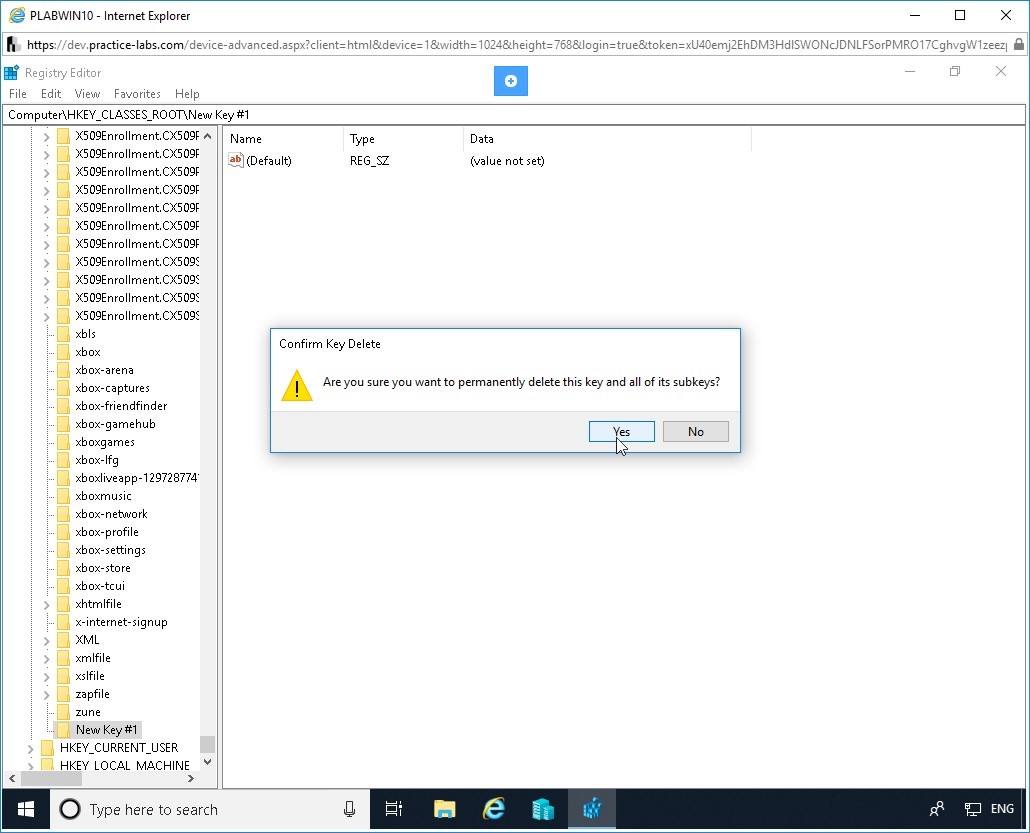
Task: Select the x-internet-signup key
Action: coord(121,622)
